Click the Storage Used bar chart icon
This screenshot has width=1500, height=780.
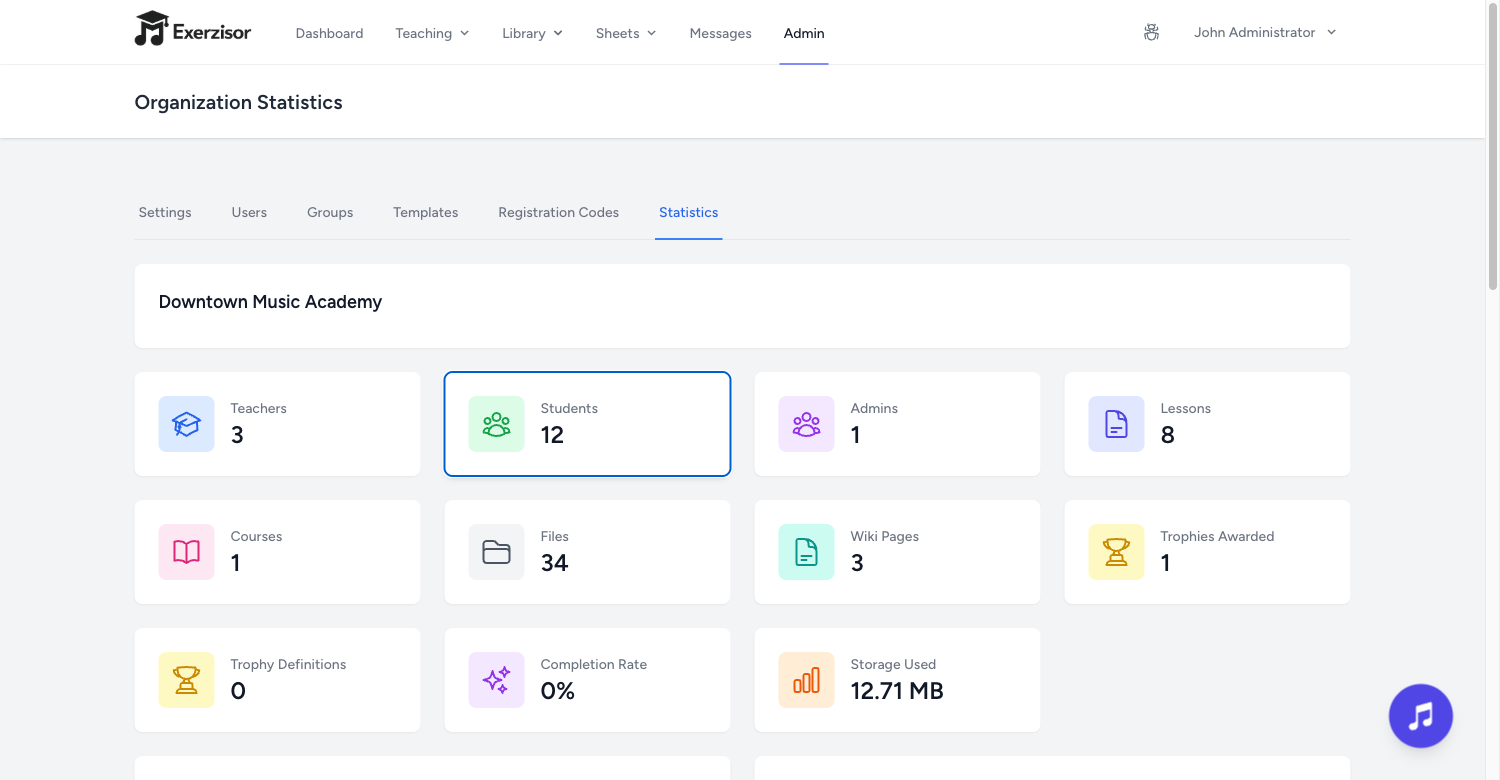806,680
